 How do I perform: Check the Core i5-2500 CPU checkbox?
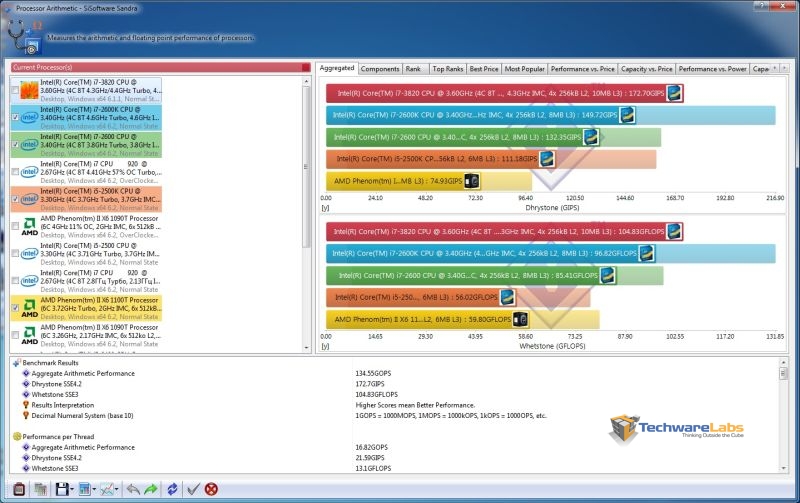point(15,254)
